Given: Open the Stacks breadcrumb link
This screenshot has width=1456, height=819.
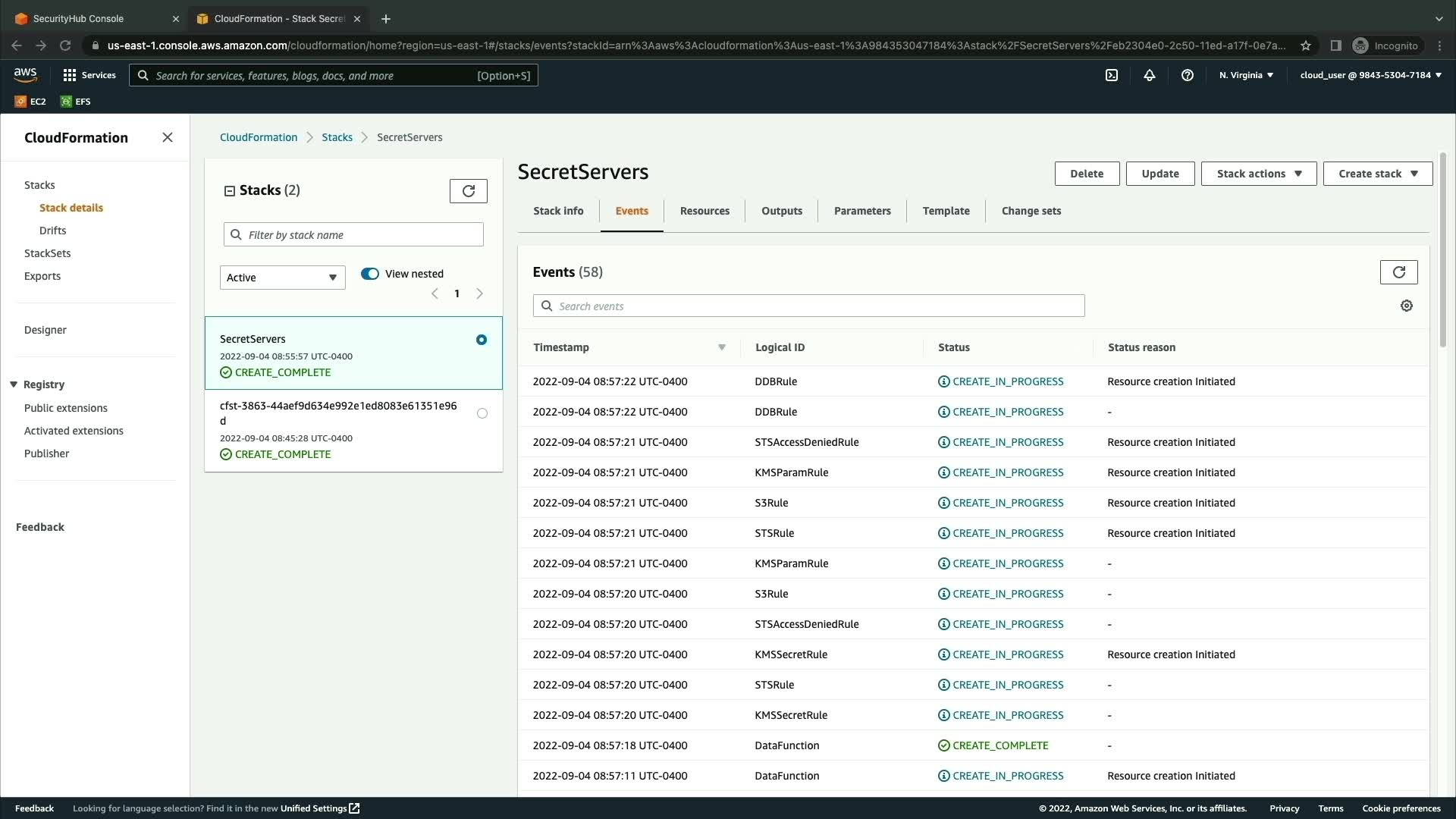Looking at the screenshot, I should [337, 137].
